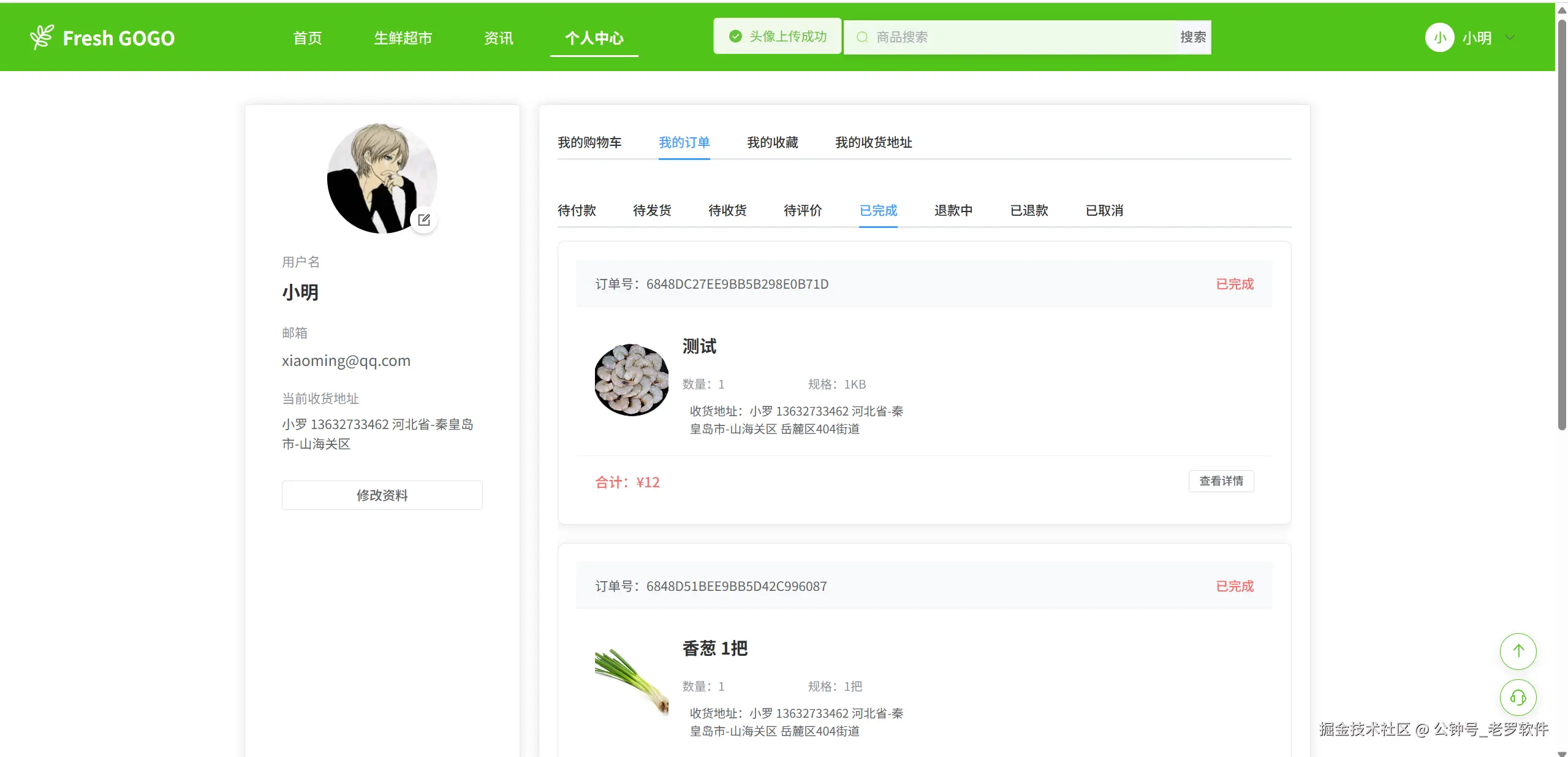Click the Fresh GOGO leaf logo
This screenshot has width=1568, height=757.
42,37
